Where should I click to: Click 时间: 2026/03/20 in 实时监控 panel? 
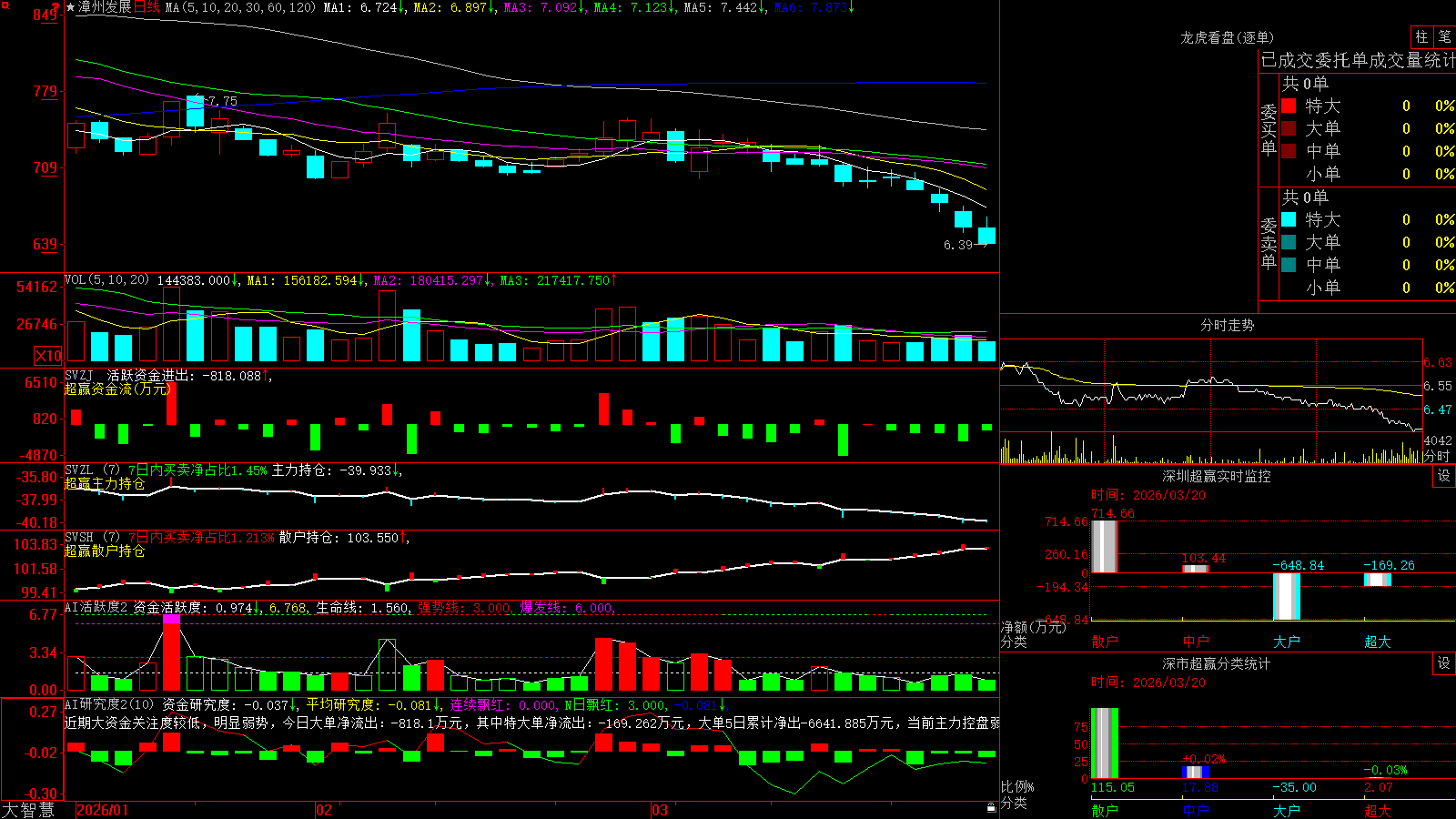click(1148, 495)
